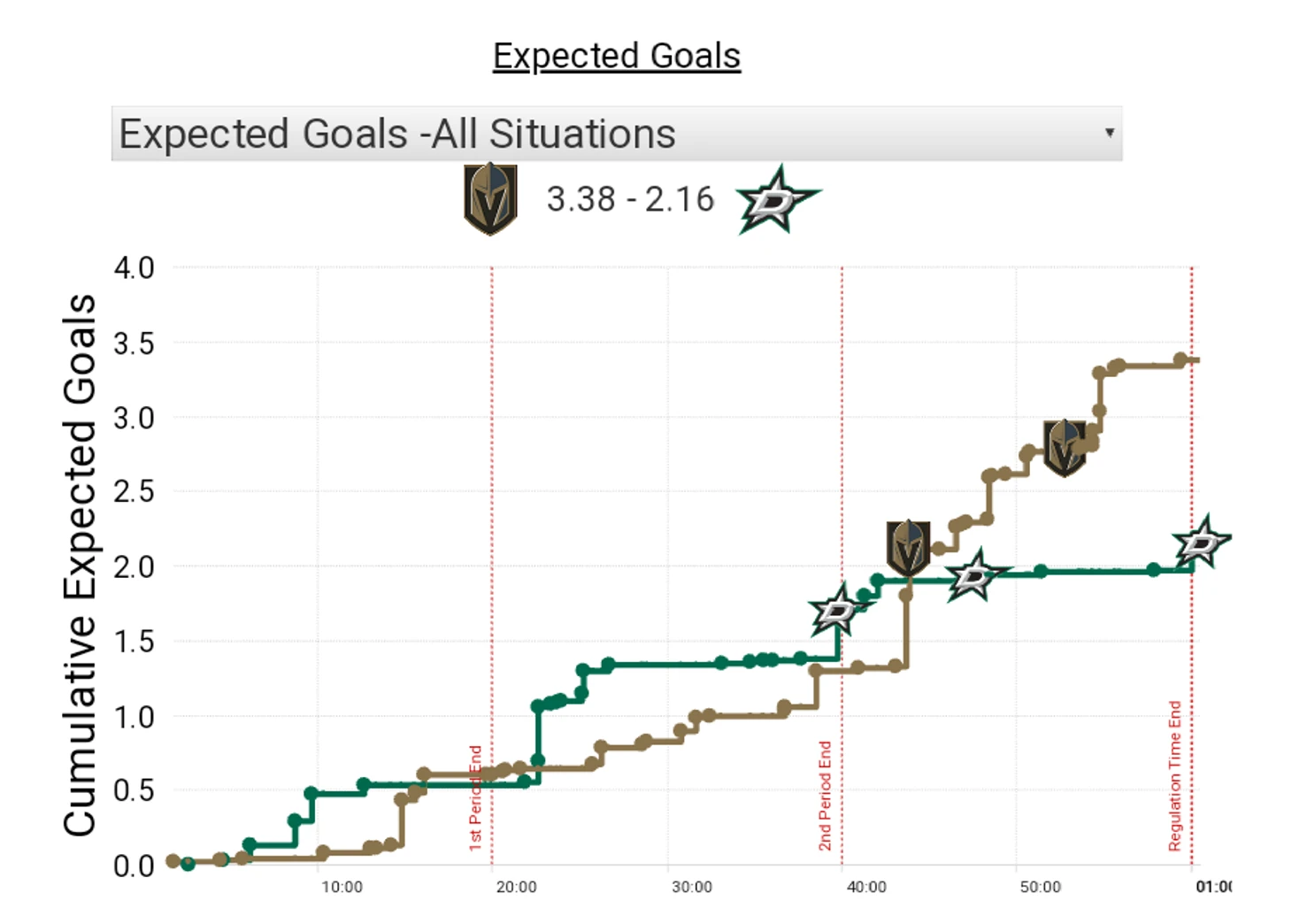1292x924 pixels.
Task: Select the Golden Knights goal marker near 52:00
Action: click(1065, 448)
